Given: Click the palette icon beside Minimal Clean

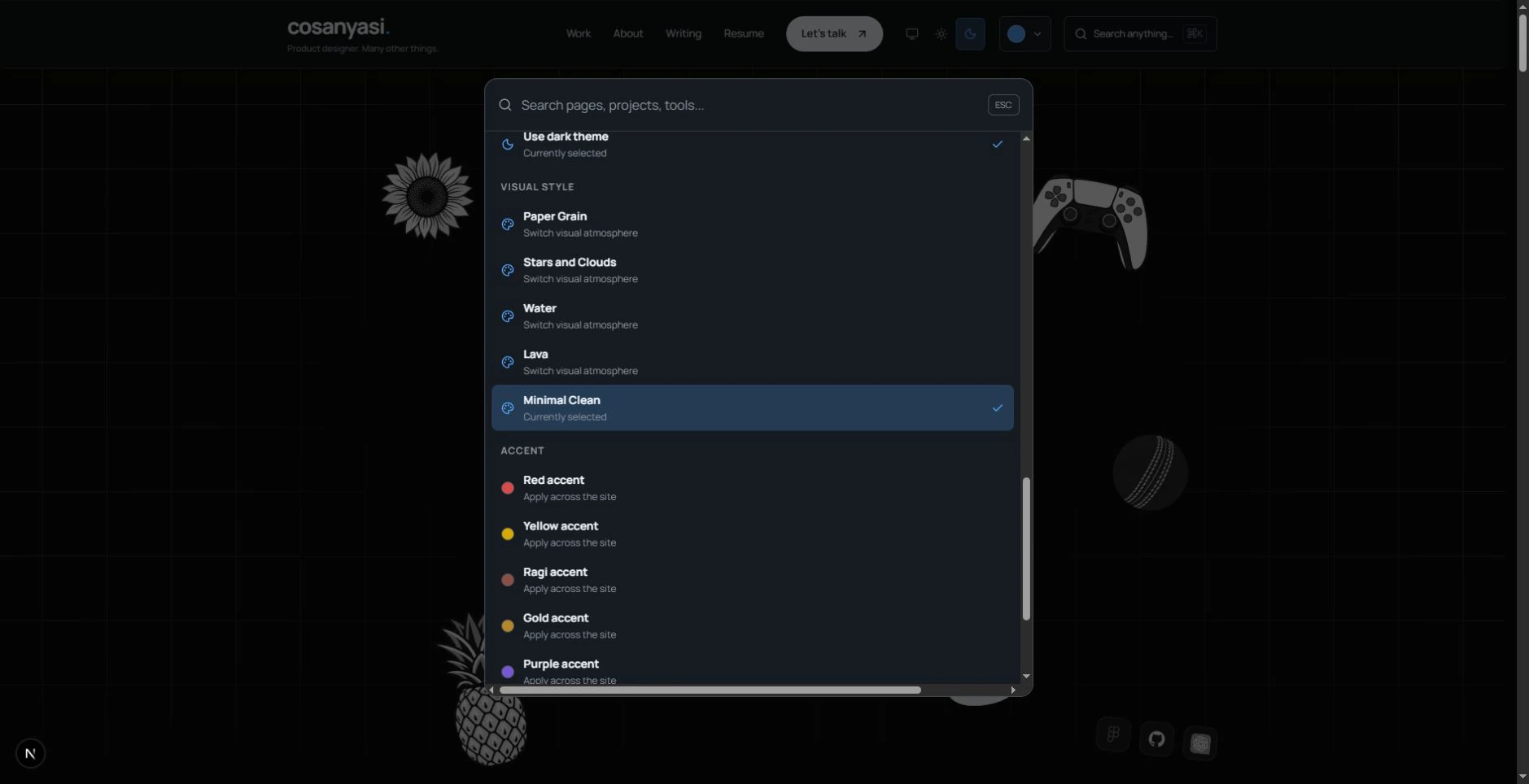Looking at the screenshot, I should pos(507,407).
